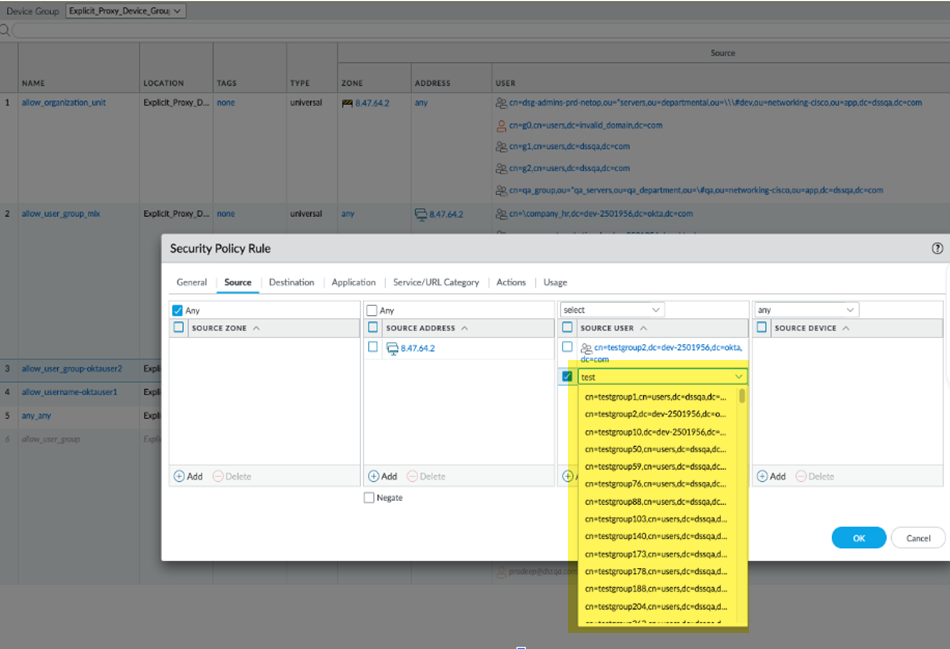Switch to the Destination tab
This screenshot has width=950, height=649.
point(291,282)
